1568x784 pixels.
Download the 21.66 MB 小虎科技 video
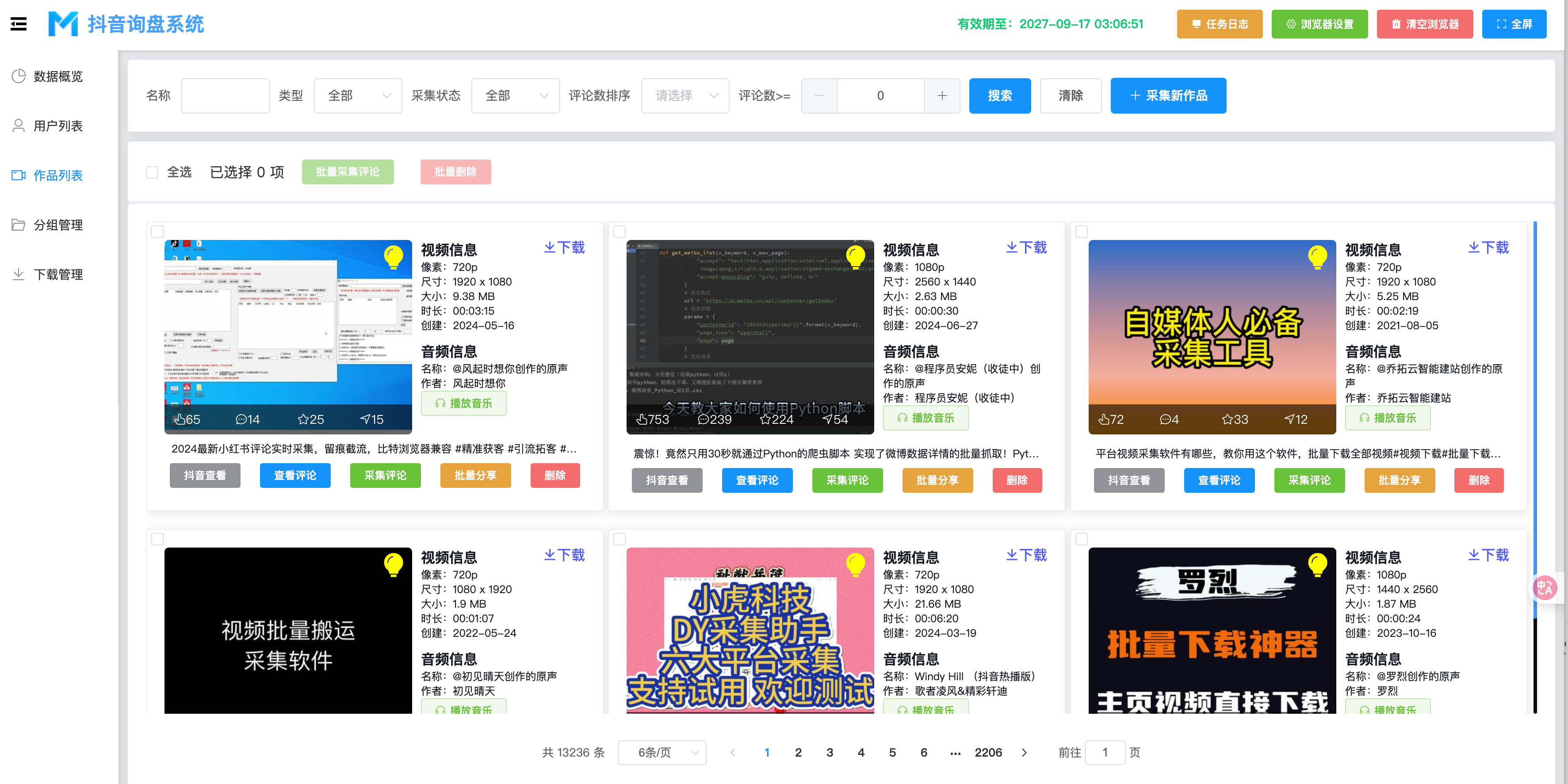1026,556
